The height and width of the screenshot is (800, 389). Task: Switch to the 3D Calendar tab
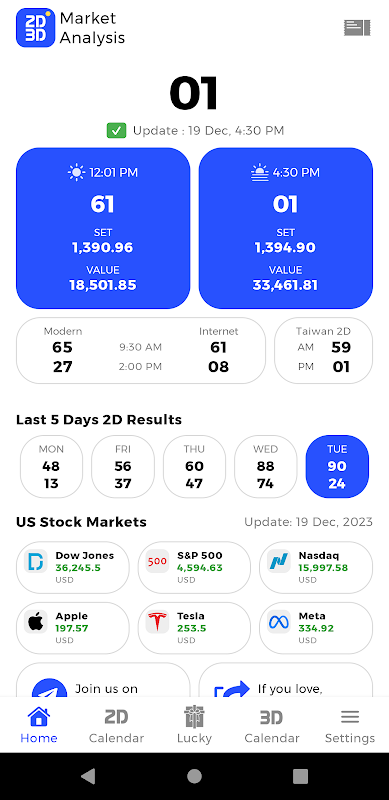coord(272,726)
